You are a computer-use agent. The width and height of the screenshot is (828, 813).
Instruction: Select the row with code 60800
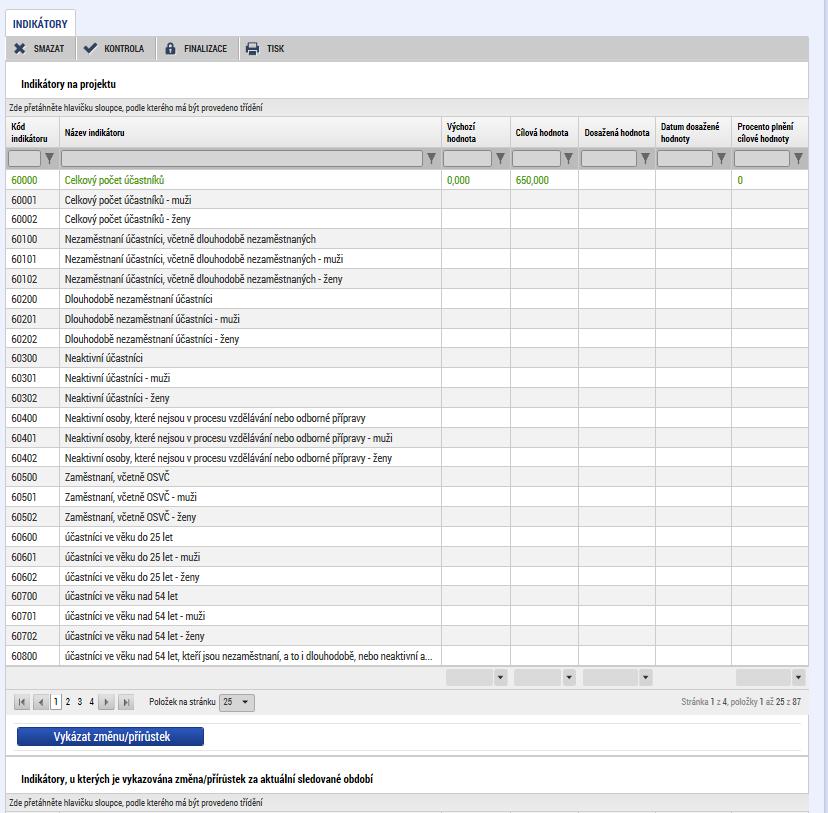[x=407, y=656]
